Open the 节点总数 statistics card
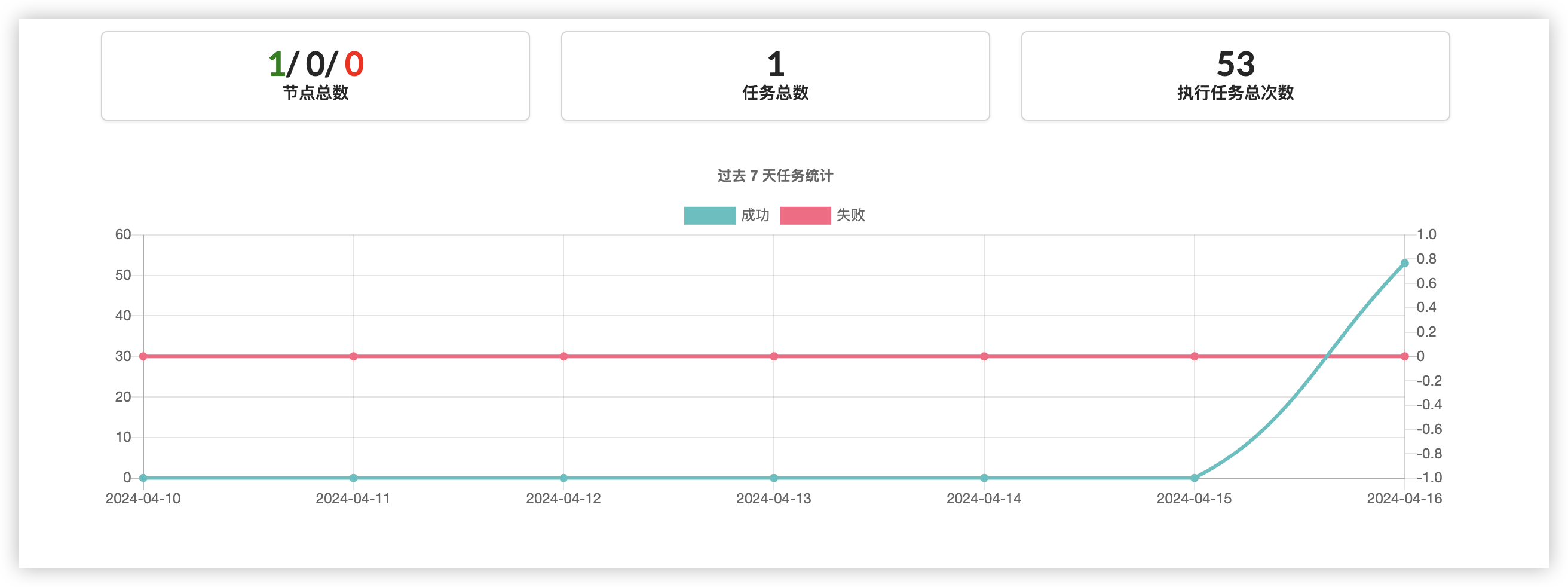The image size is (1568, 587). (316, 76)
